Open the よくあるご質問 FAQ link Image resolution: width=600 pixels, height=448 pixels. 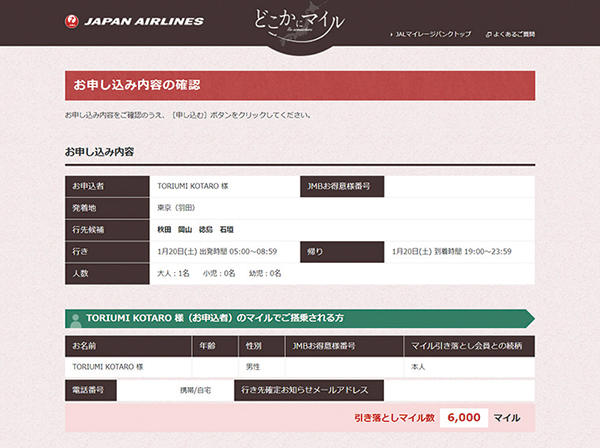click(514, 34)
